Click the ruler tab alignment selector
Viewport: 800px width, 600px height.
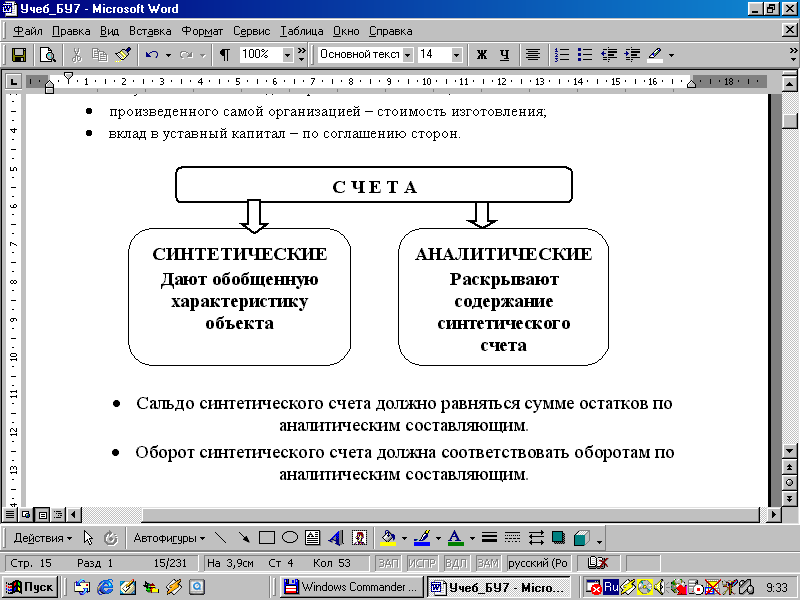[x=13, y=81]
